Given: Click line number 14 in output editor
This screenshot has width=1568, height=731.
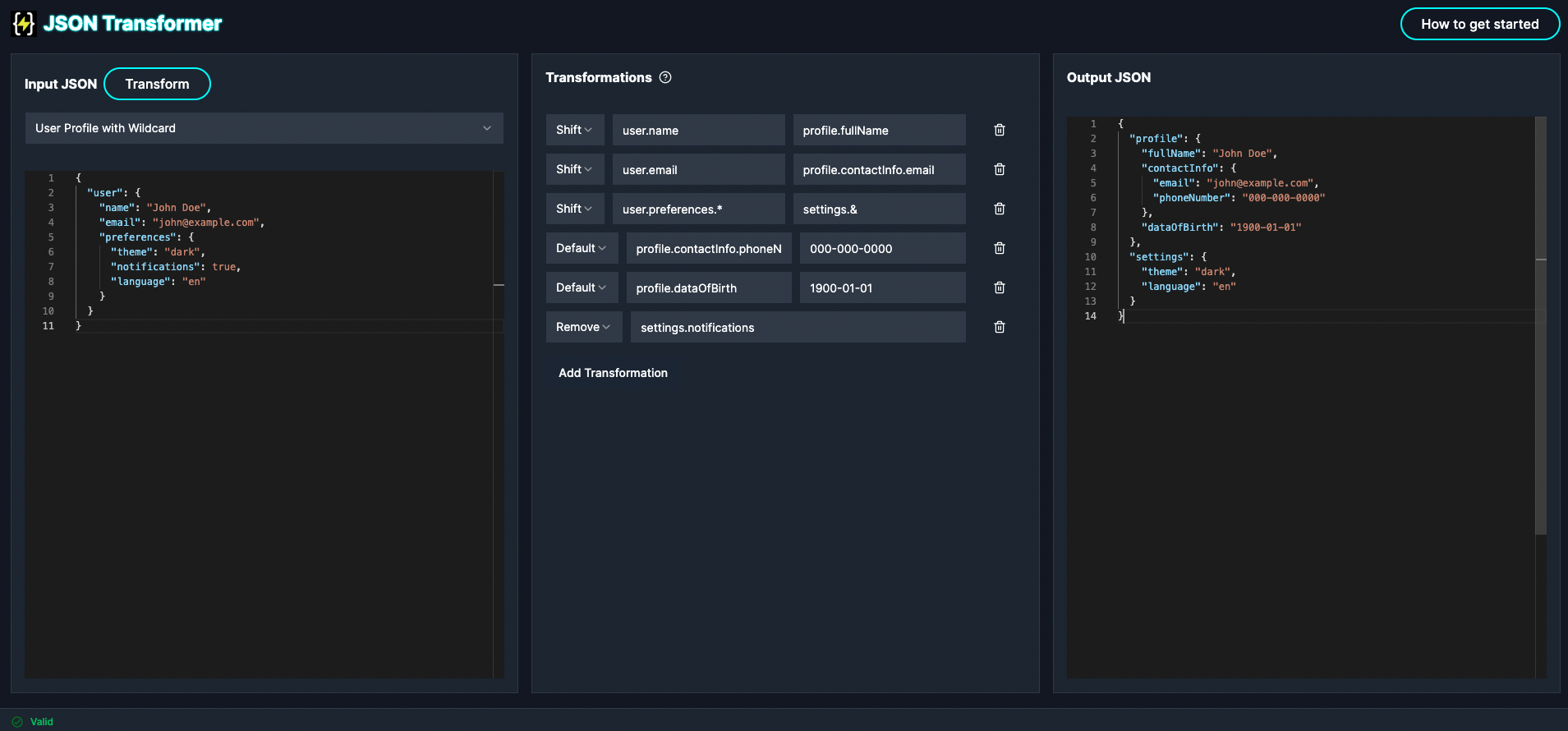Looking at the screenshot, I should pos(1091,316).
